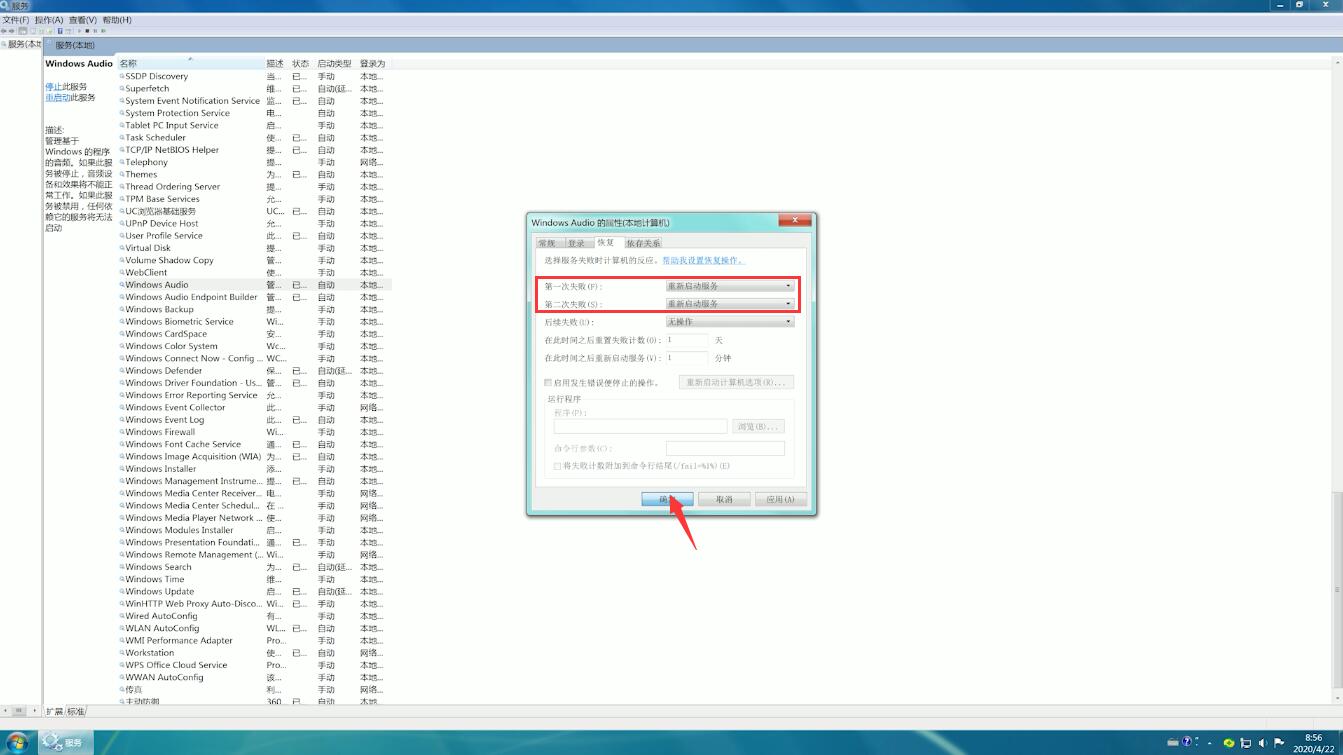Open the 第一次失败 dropdown
This screenshot has width=1343, height=755.
pos(730,286)
